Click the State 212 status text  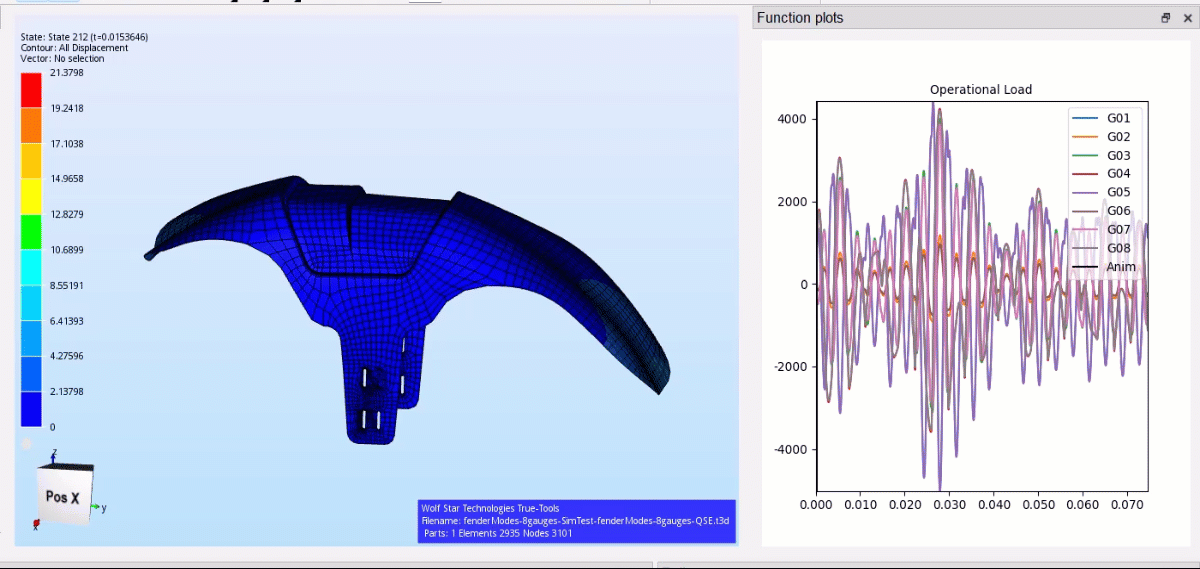coord(85,37)
